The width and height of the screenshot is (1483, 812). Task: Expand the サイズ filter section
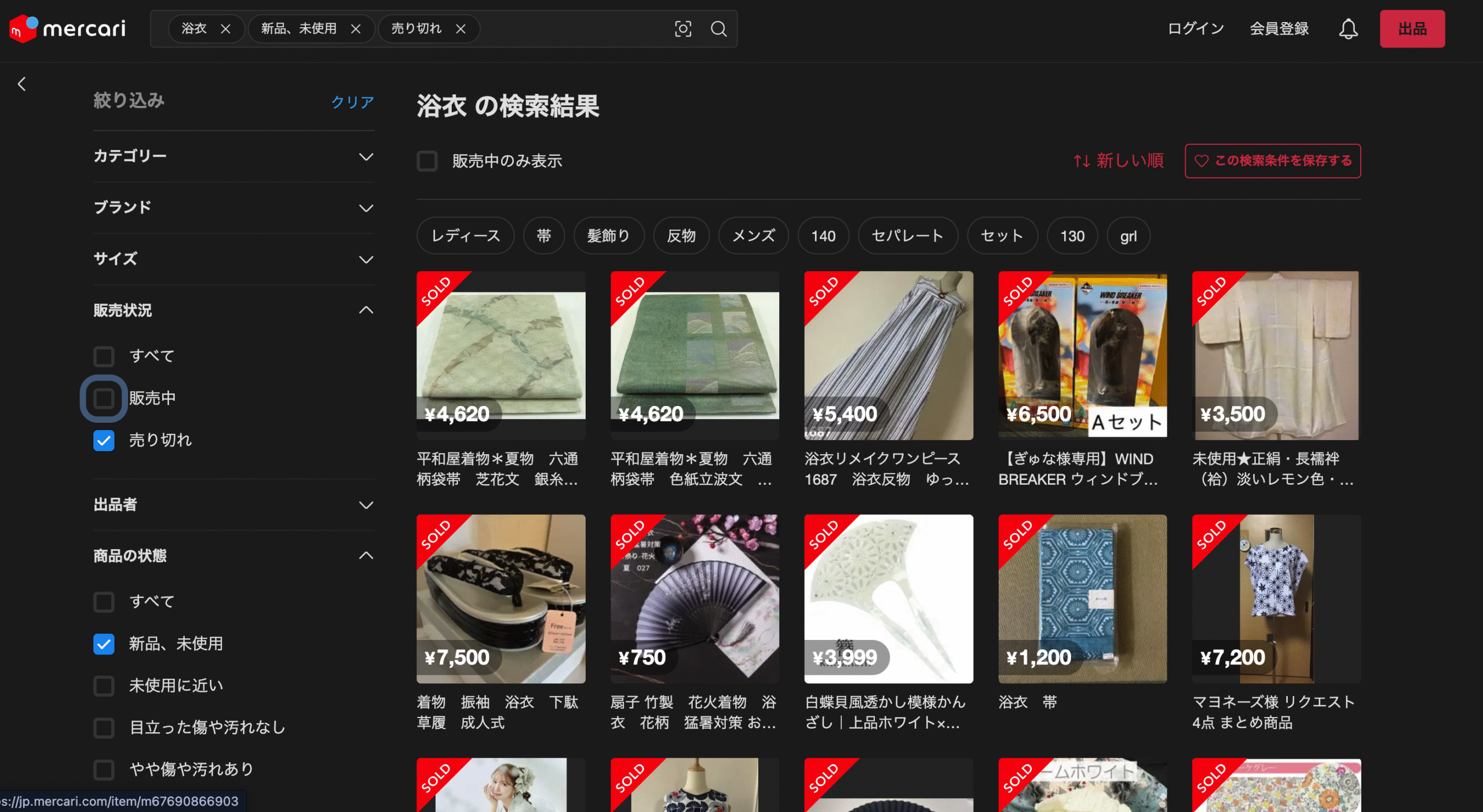click(x=233, y=259)
